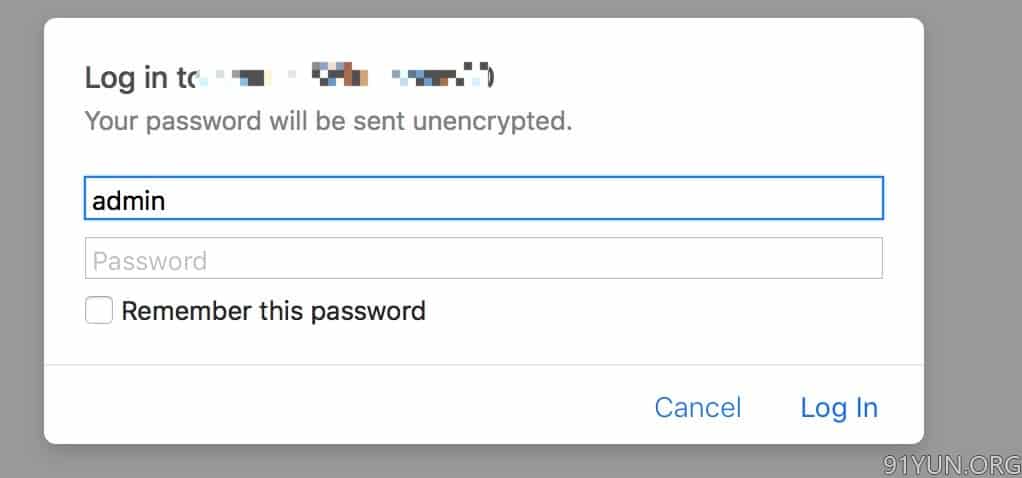1022x478 pixels.
Task: Dismiss the dialog with Cancel
Action: pos(697,408)
